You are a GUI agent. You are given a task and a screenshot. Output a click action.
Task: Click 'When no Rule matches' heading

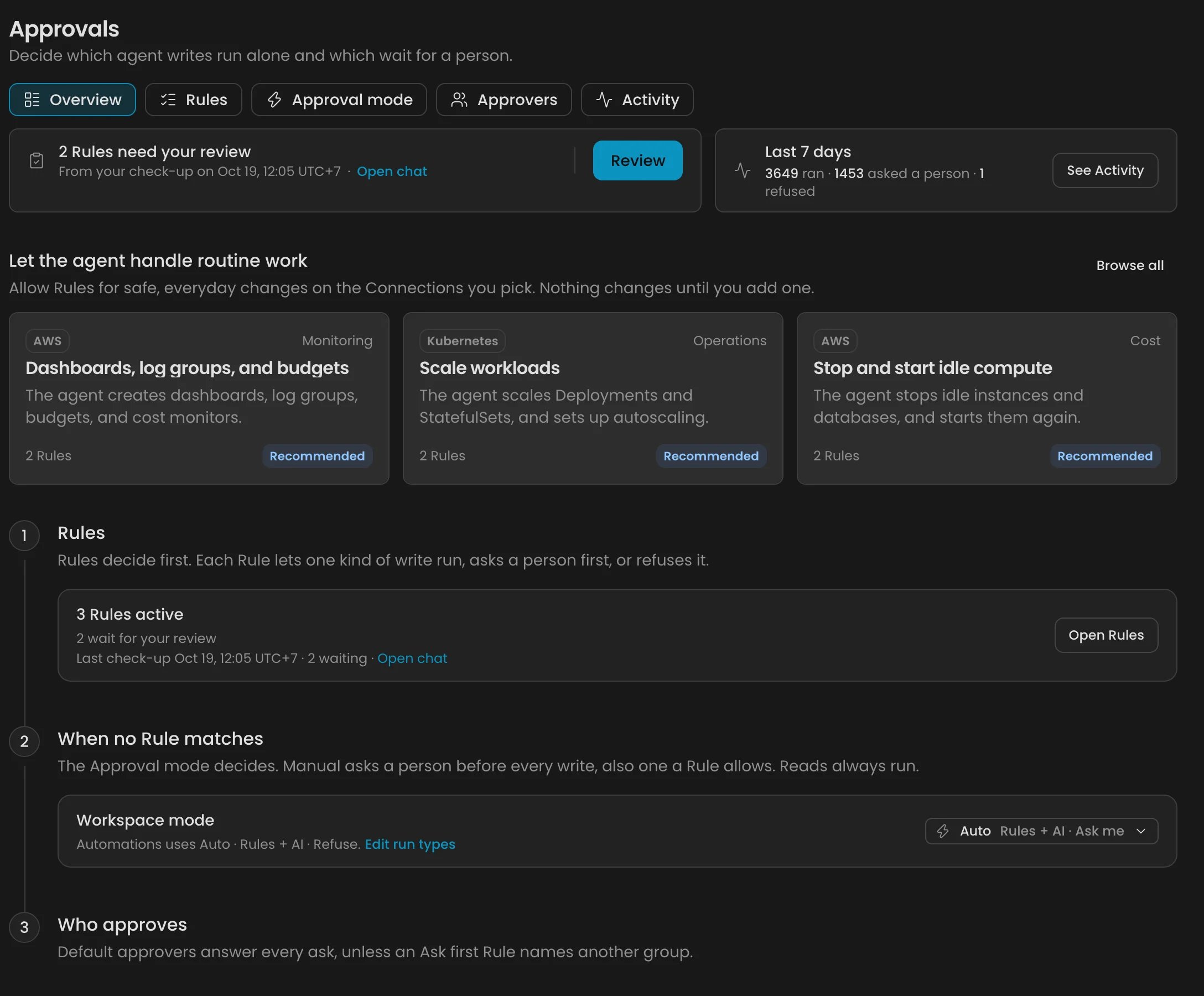pos(160,739)
